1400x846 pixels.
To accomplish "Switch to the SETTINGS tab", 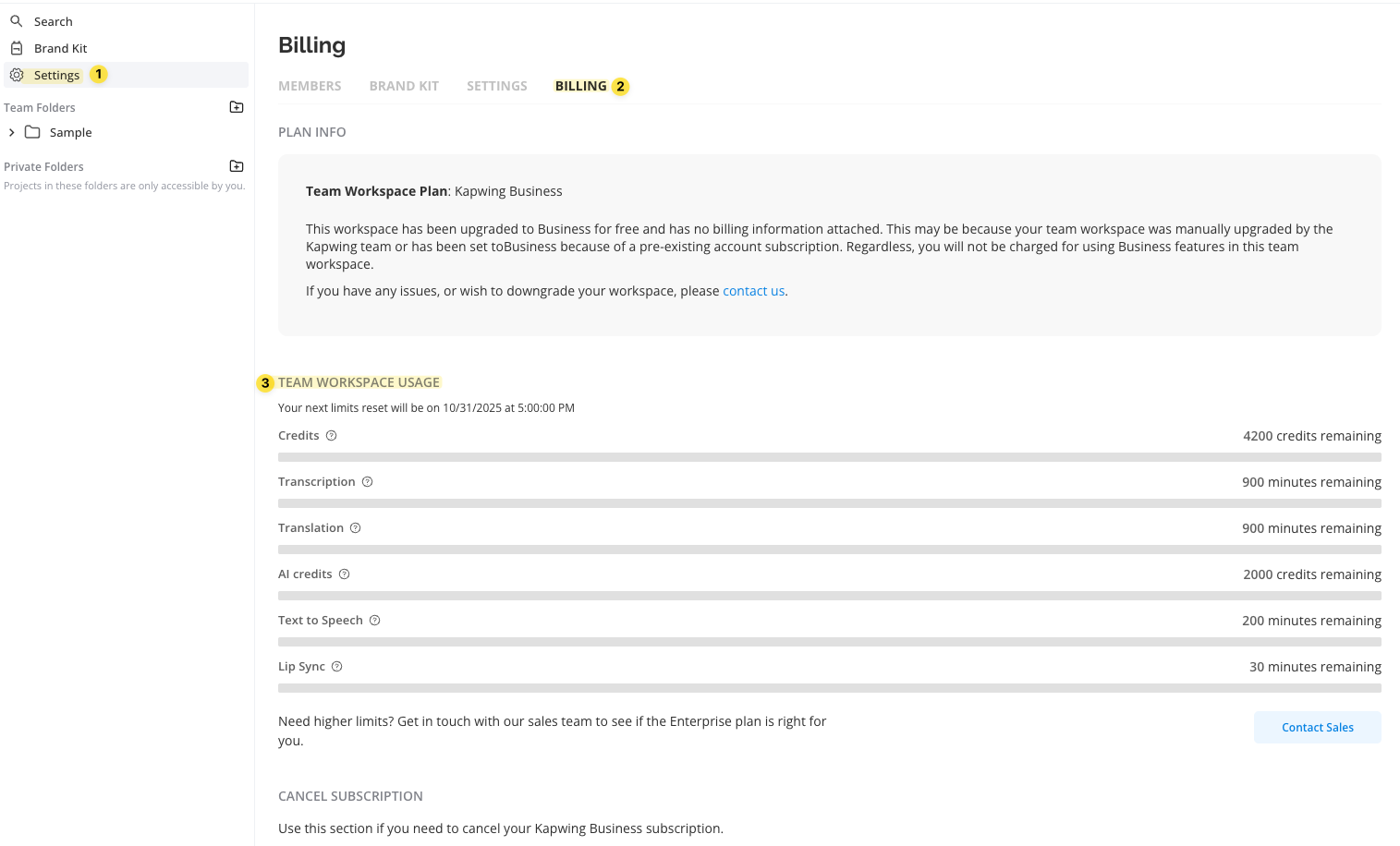I will click(x=497, y=85).
